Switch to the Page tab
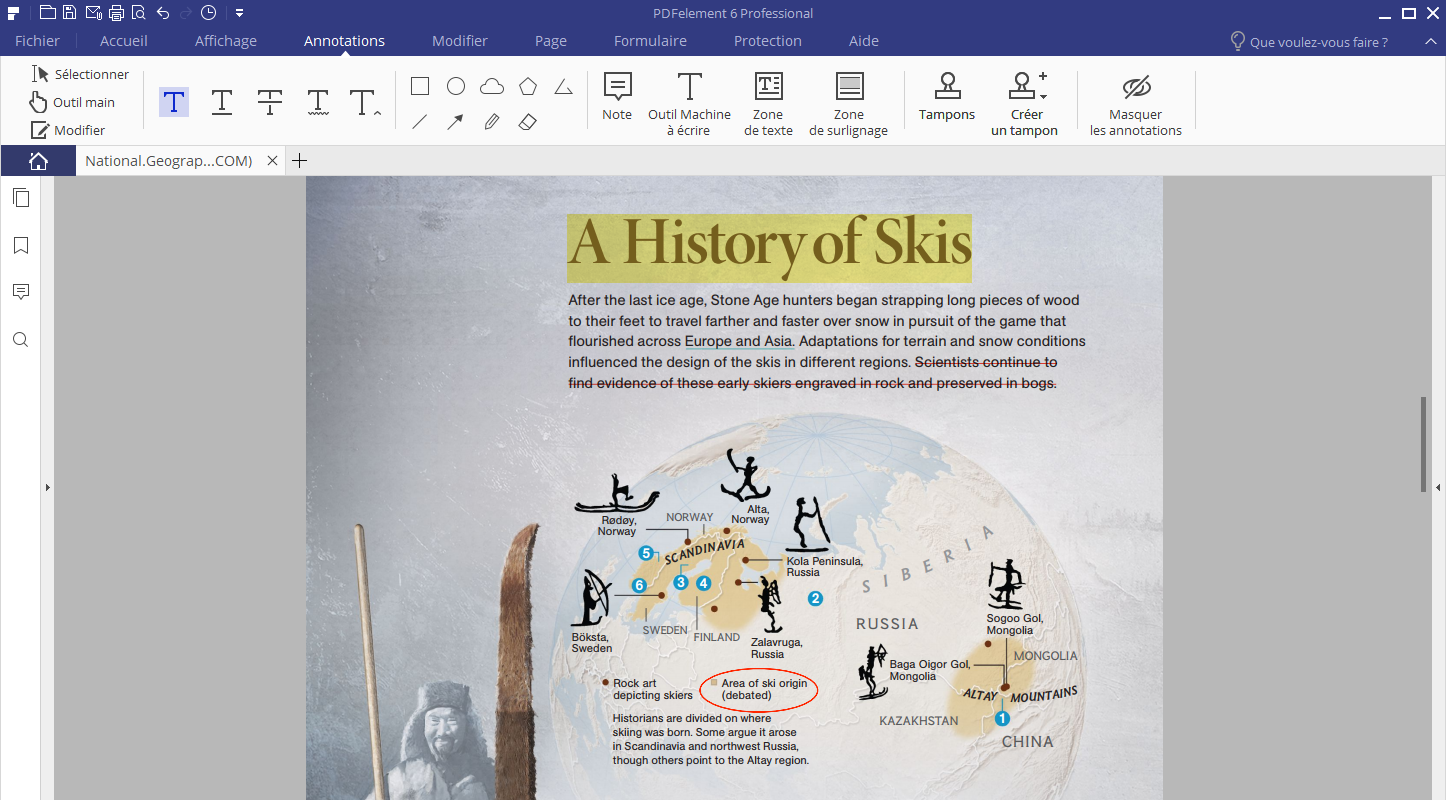 tap(551, 41)
